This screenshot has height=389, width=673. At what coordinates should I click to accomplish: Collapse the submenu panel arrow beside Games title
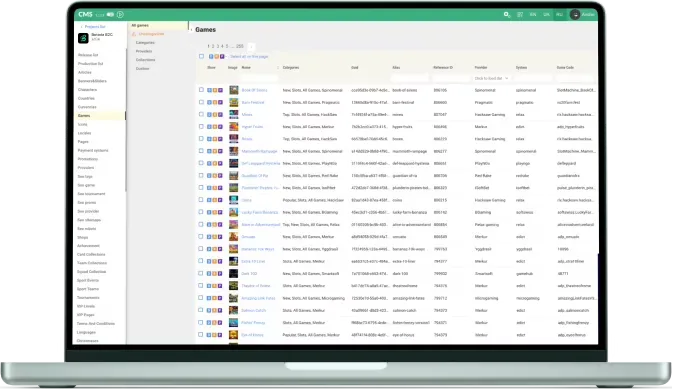coord(191,30)
